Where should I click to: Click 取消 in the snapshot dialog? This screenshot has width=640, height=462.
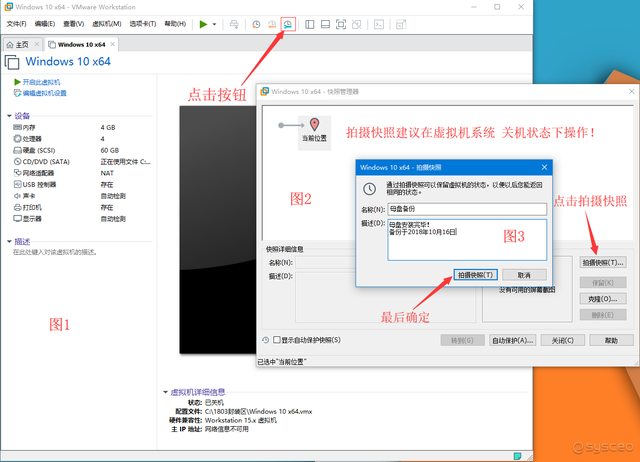pos(524,275)
